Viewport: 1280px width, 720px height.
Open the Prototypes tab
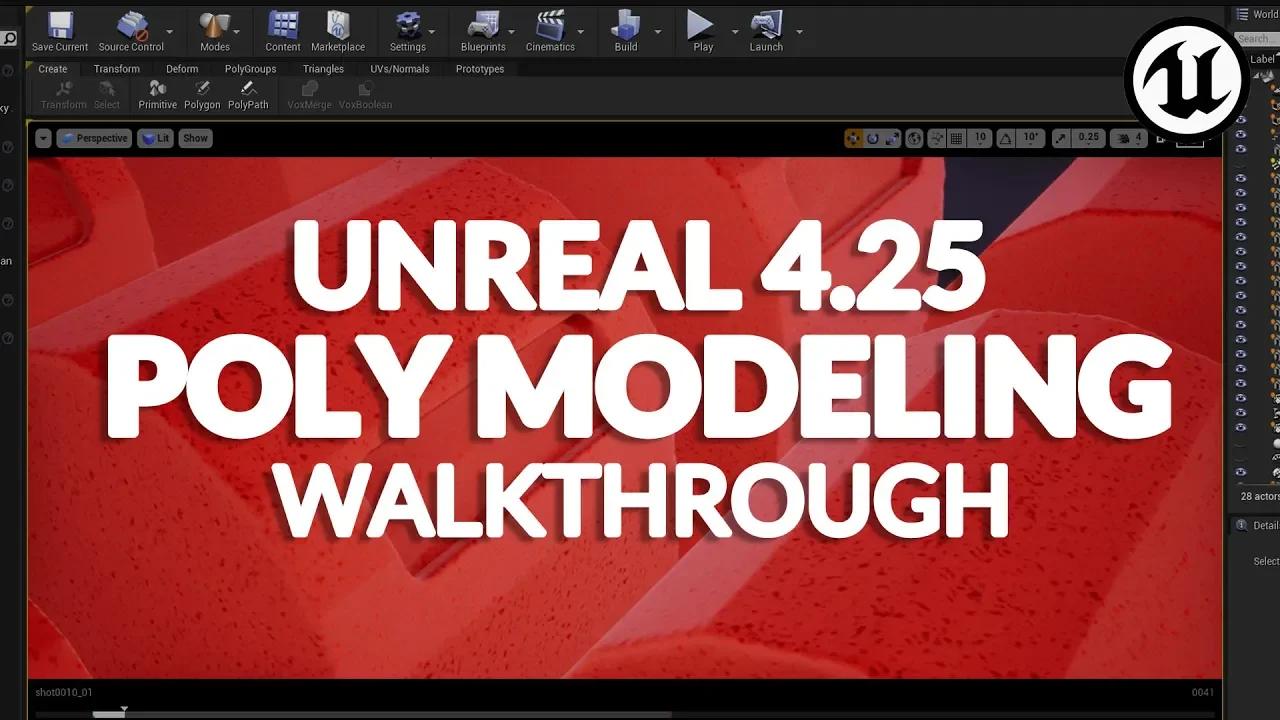click(x=480, y=69)
